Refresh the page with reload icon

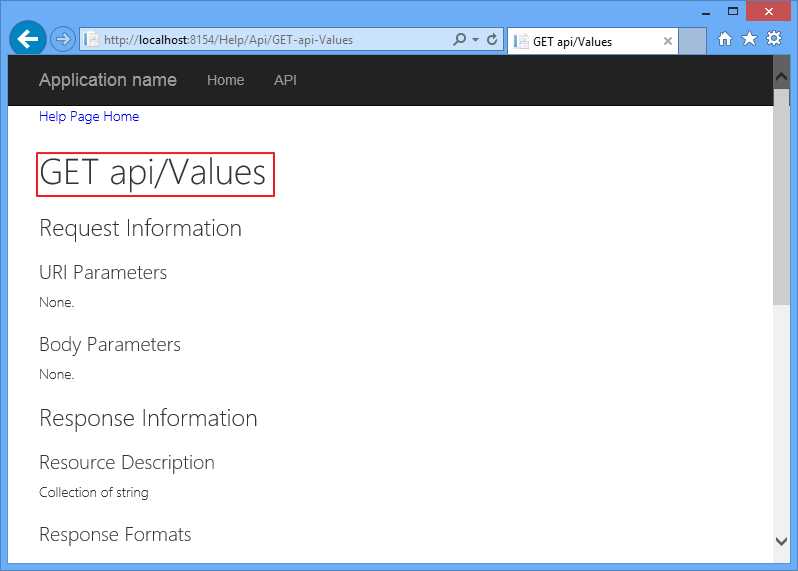click(492, 39)
